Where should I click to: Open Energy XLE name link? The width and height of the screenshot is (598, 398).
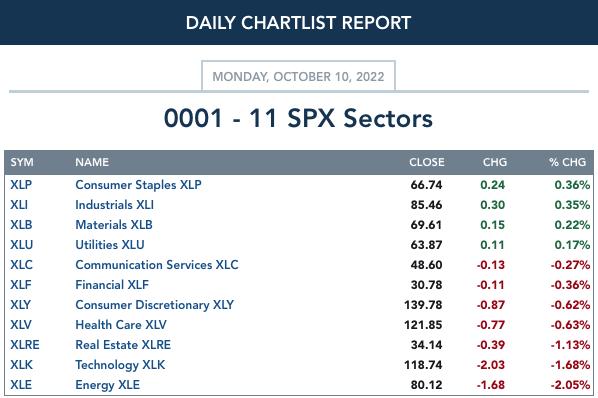[x=108, y=385]
